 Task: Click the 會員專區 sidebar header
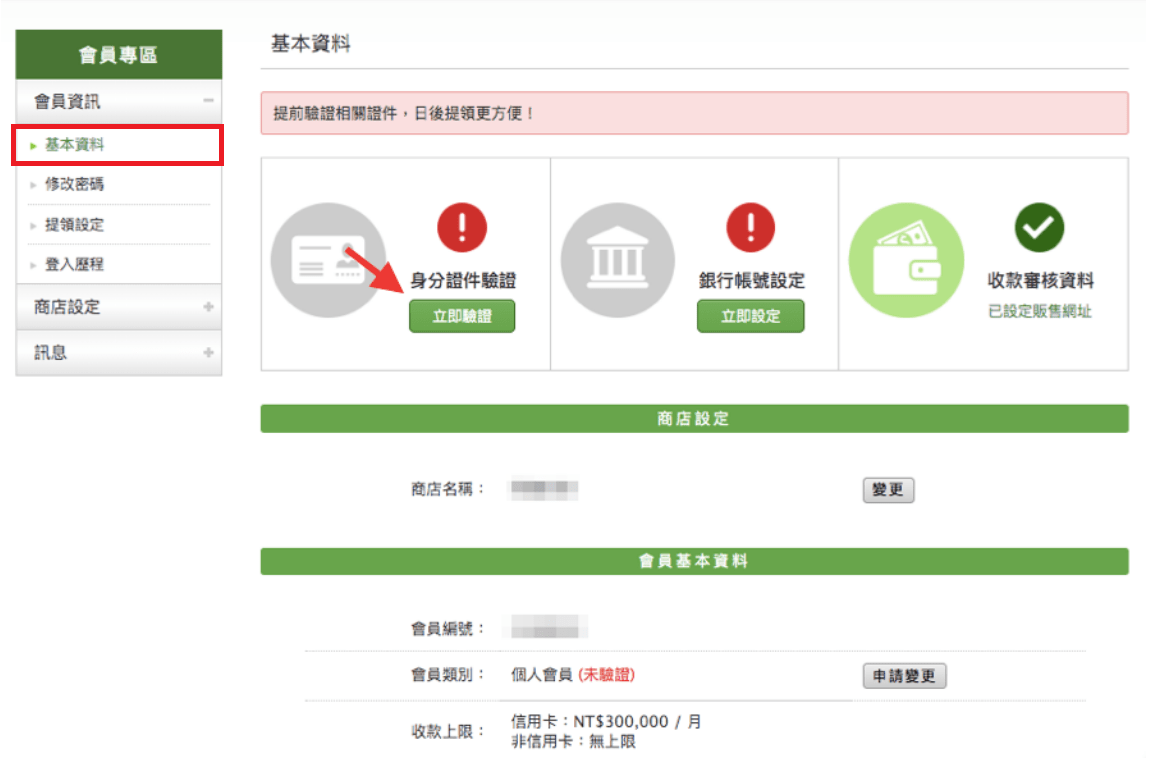(x=119, y=55)
